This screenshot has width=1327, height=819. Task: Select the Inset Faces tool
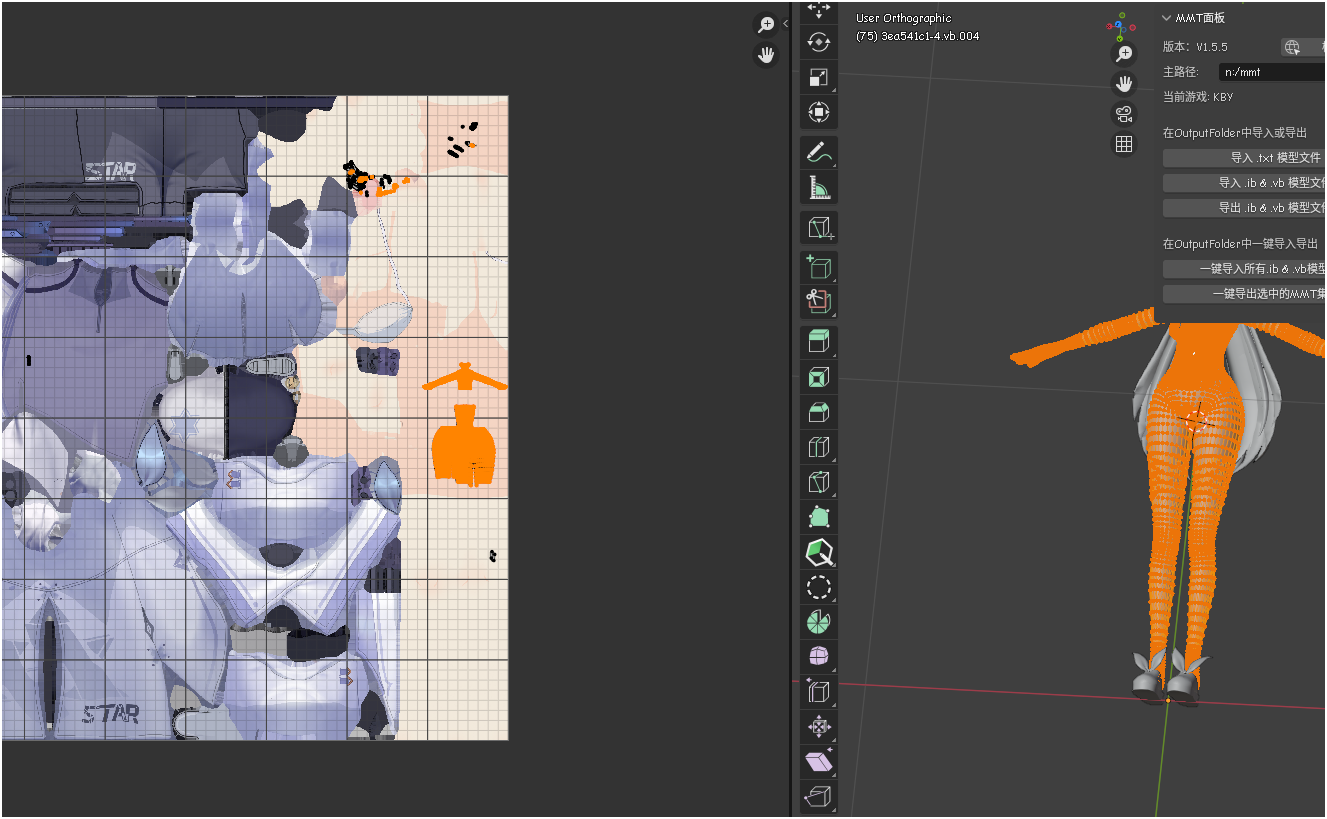coord(819,377)
